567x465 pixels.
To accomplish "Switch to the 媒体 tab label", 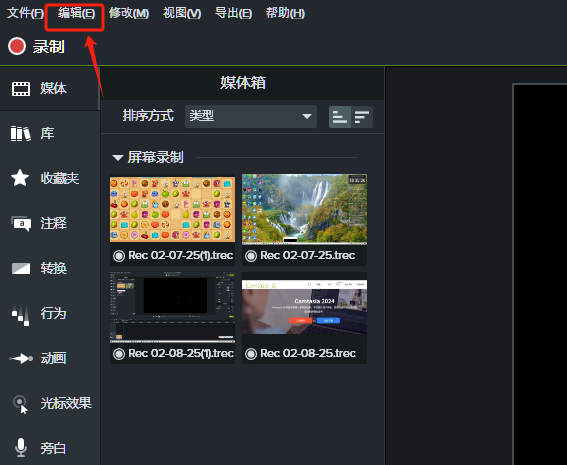I will [x=53, y=89].
